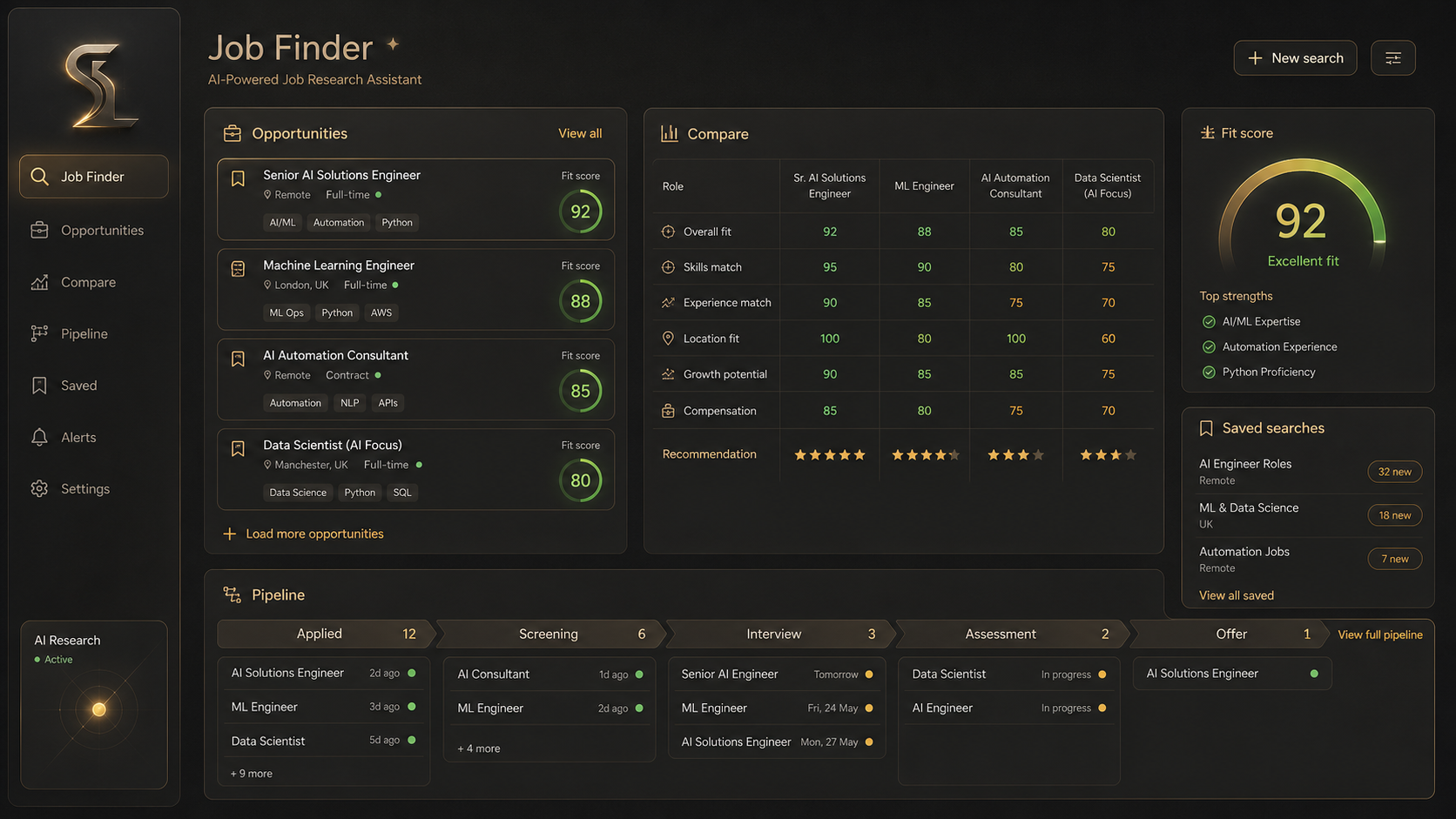Open AI Consultant screening entry
The image size is (1456, 819).
[550, 675]
